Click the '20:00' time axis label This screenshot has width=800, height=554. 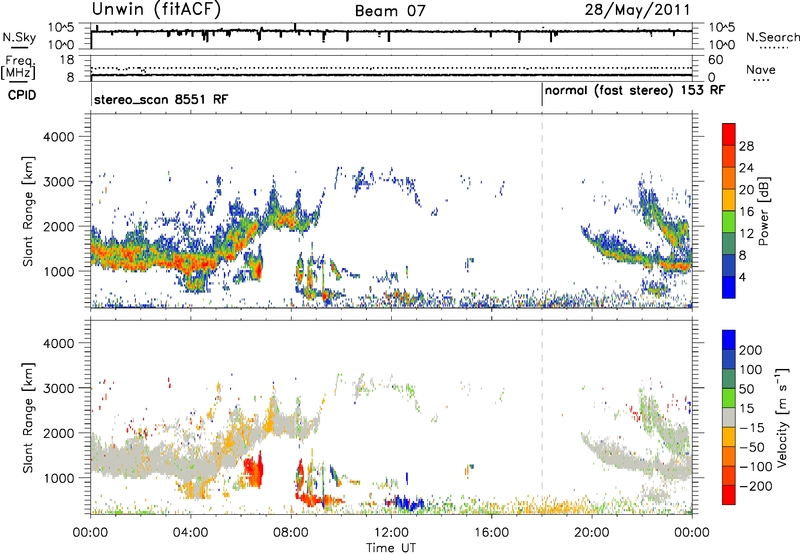coord(592,533)
